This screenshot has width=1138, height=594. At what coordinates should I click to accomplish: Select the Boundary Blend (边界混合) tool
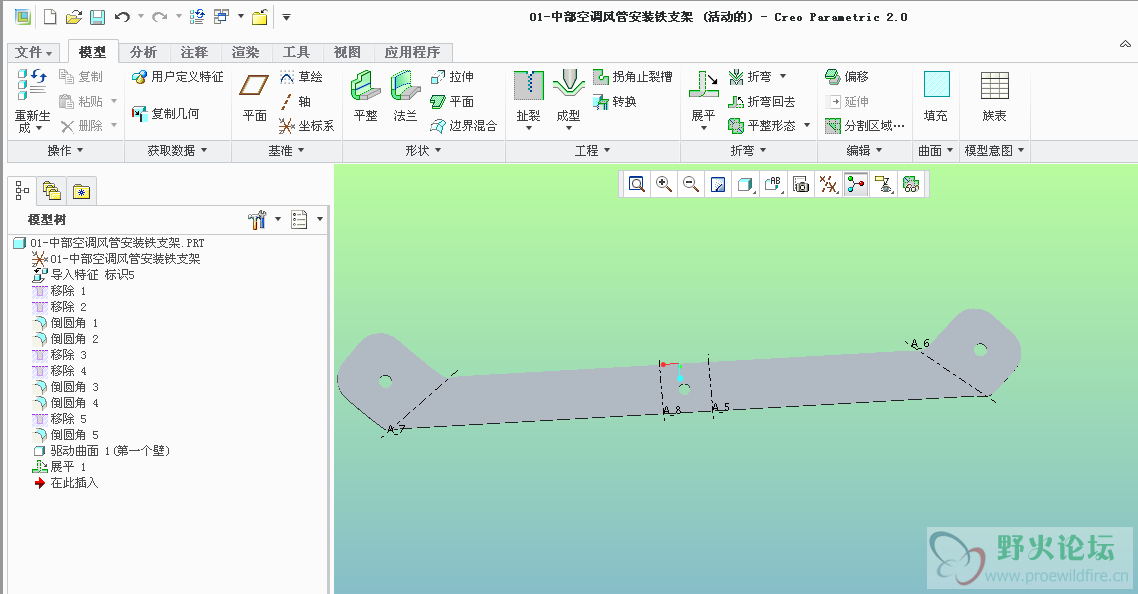[x=464, y=126]
